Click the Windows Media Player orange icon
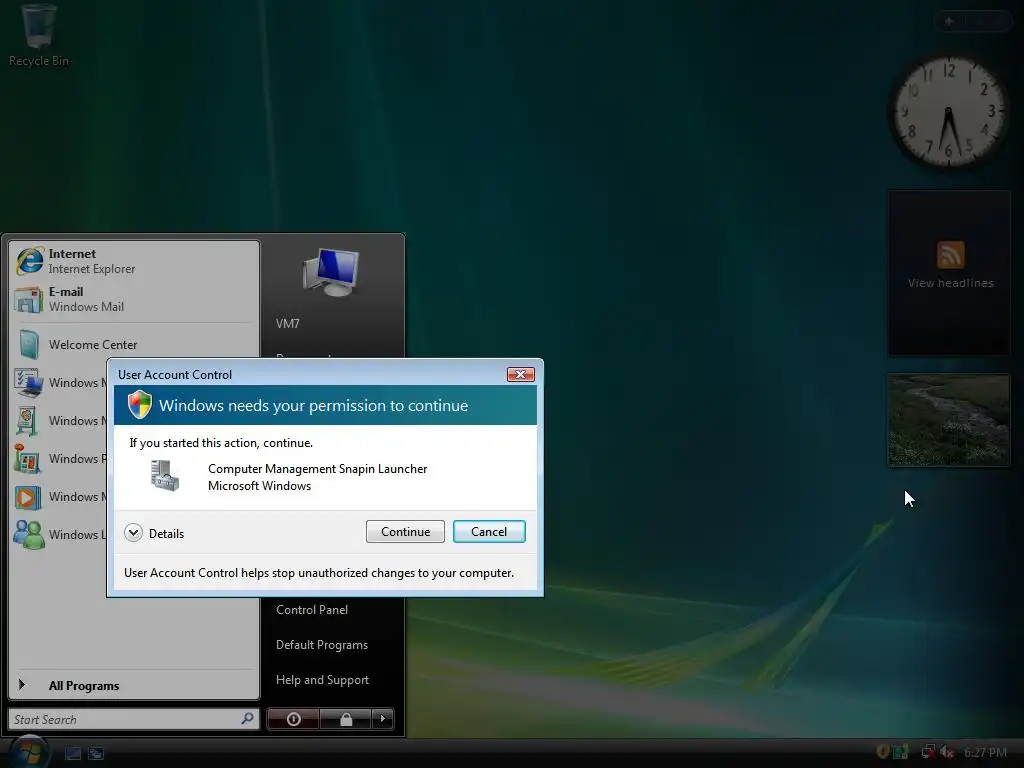The image size is (1024, 768). tap(28, 497)
